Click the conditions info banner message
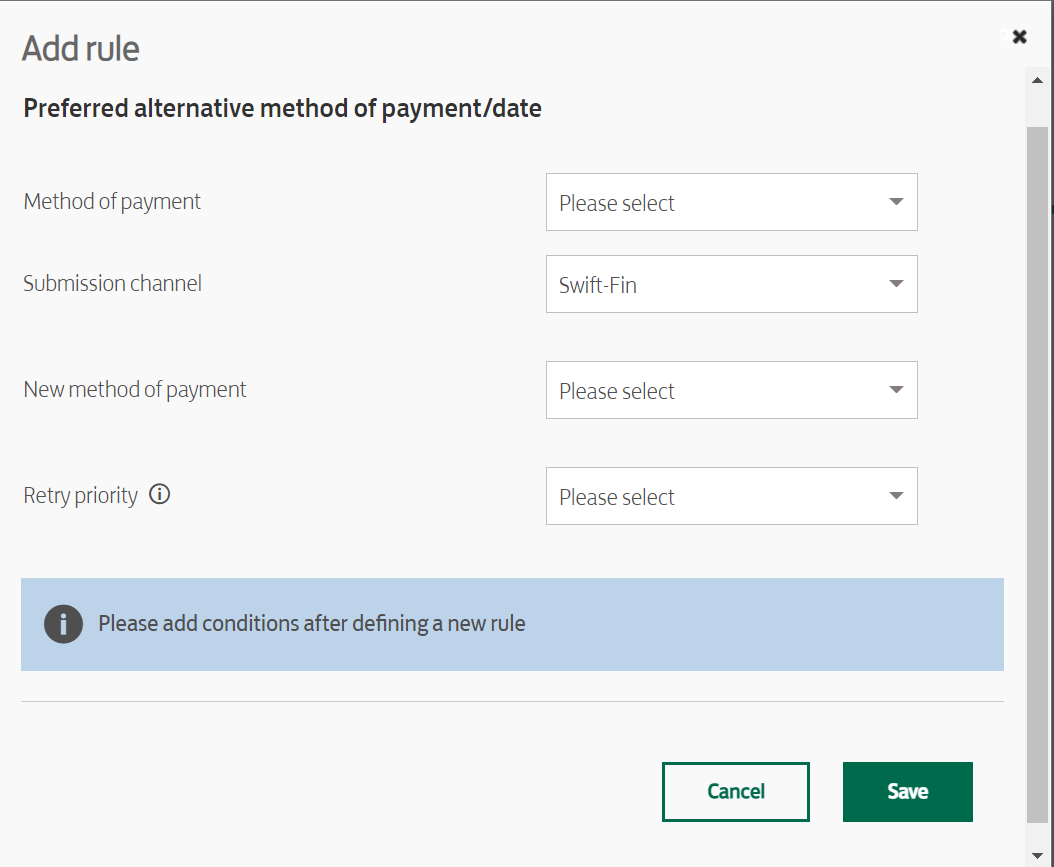1054x867 pixels. pyautogui.click(x=311, y=624)
